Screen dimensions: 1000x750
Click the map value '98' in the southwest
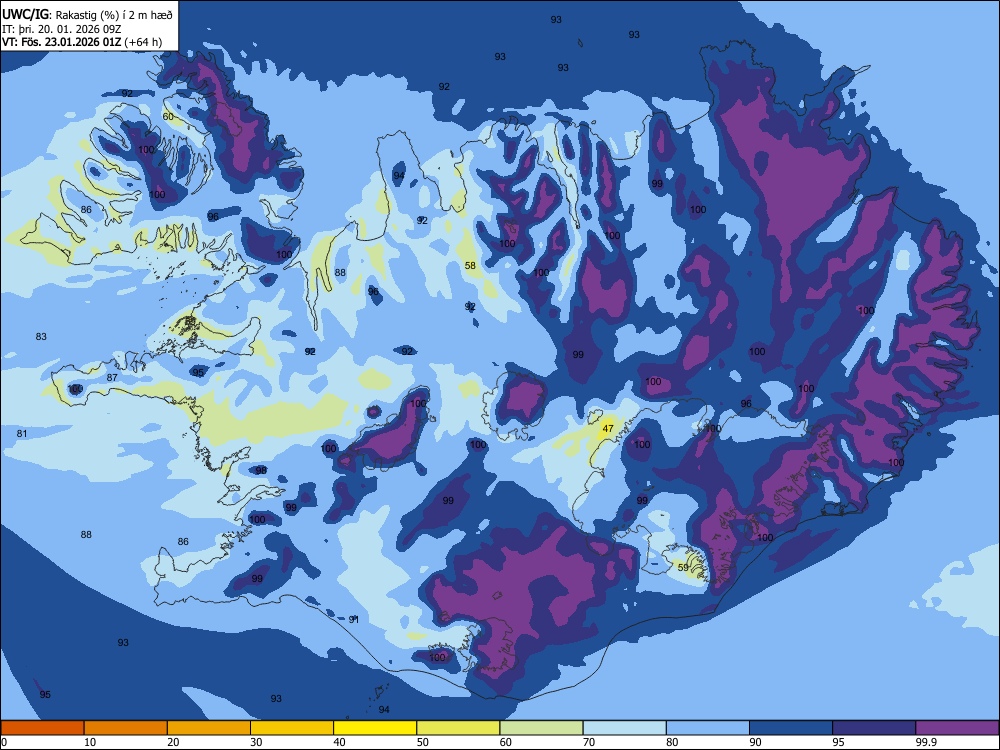point(261,471)
